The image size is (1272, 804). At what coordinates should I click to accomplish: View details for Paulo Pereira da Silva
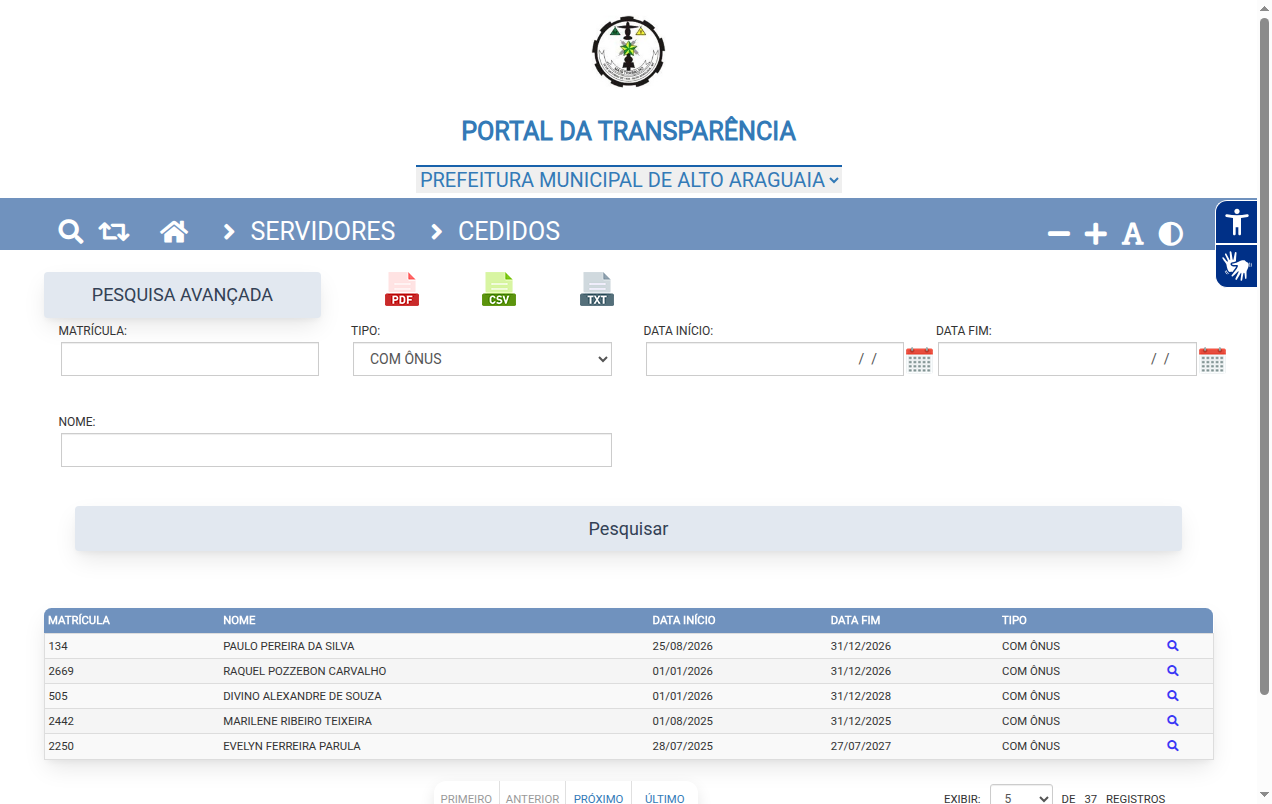(x=1173, y=646)
